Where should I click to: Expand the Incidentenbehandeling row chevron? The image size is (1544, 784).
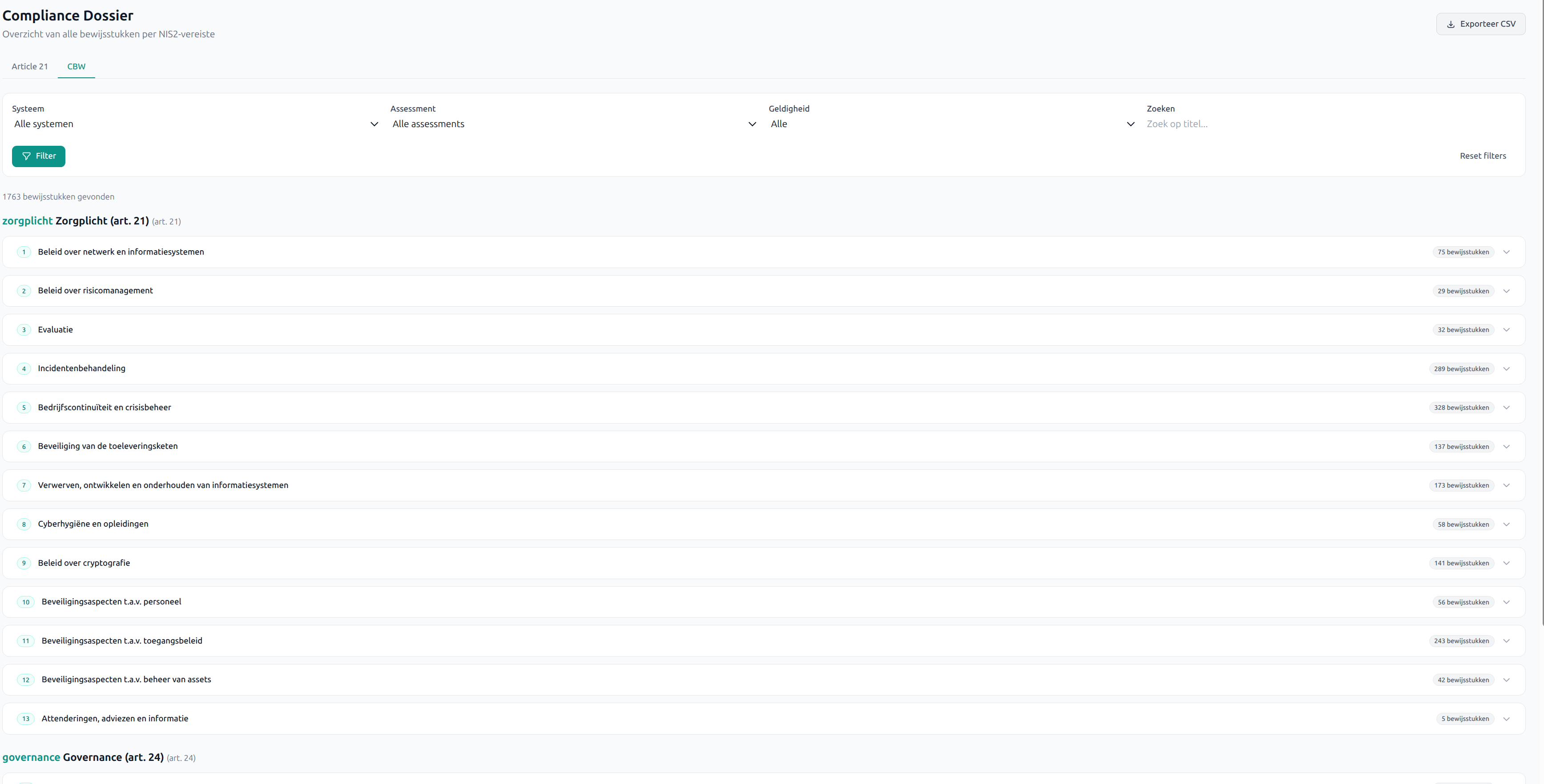click(x=1506, y=369)
